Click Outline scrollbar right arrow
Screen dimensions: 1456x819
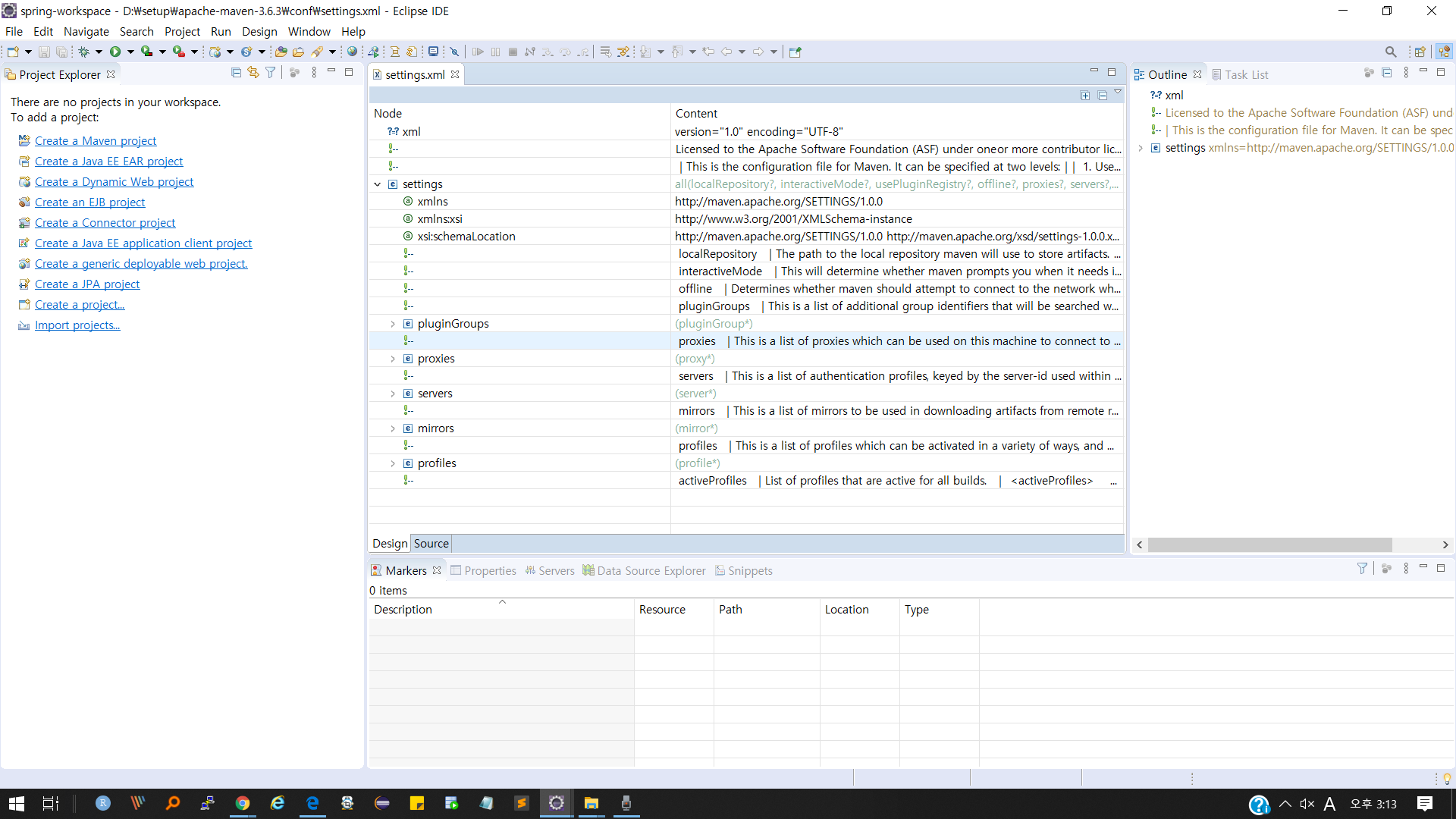pos(1445,544)
